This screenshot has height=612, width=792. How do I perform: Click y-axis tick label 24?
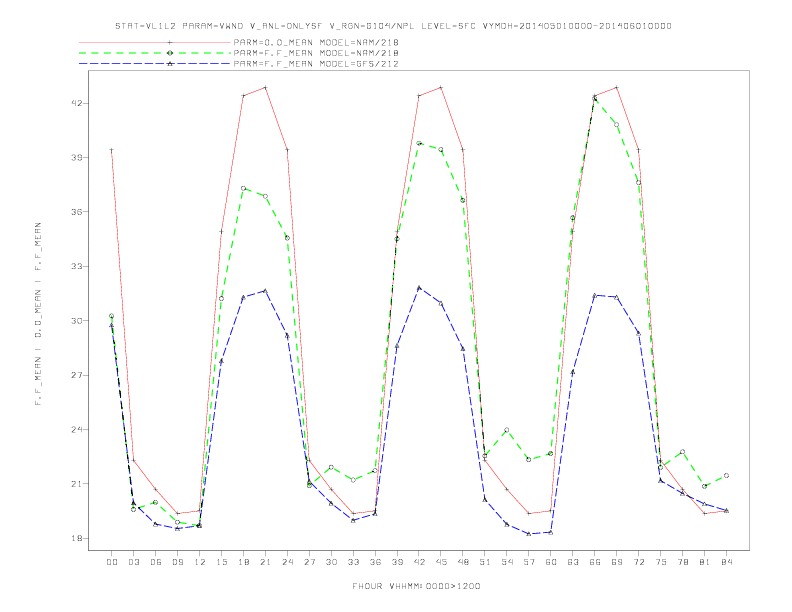(x=76, y=430)
